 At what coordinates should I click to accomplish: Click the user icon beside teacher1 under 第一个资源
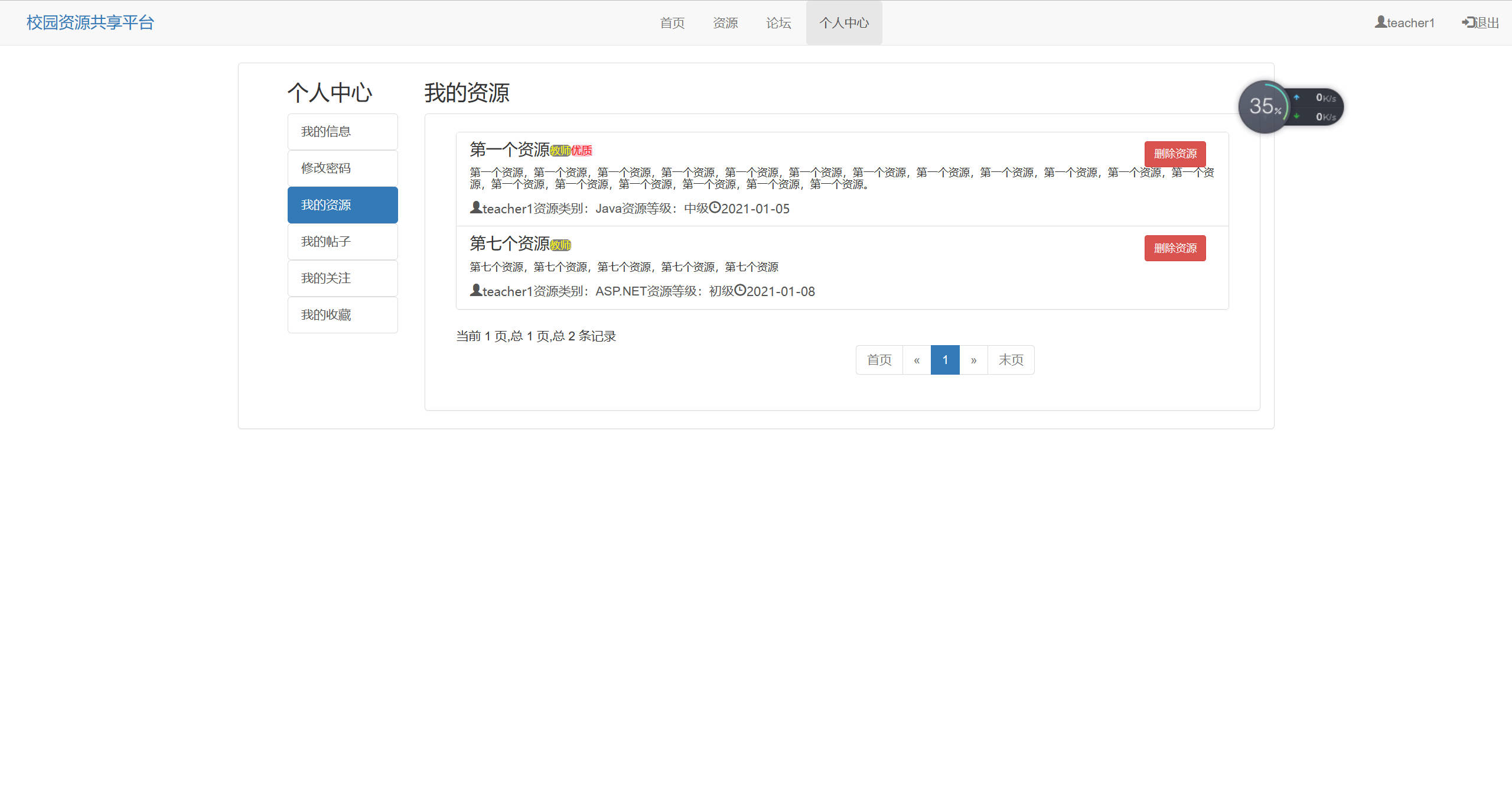point(475,208)
